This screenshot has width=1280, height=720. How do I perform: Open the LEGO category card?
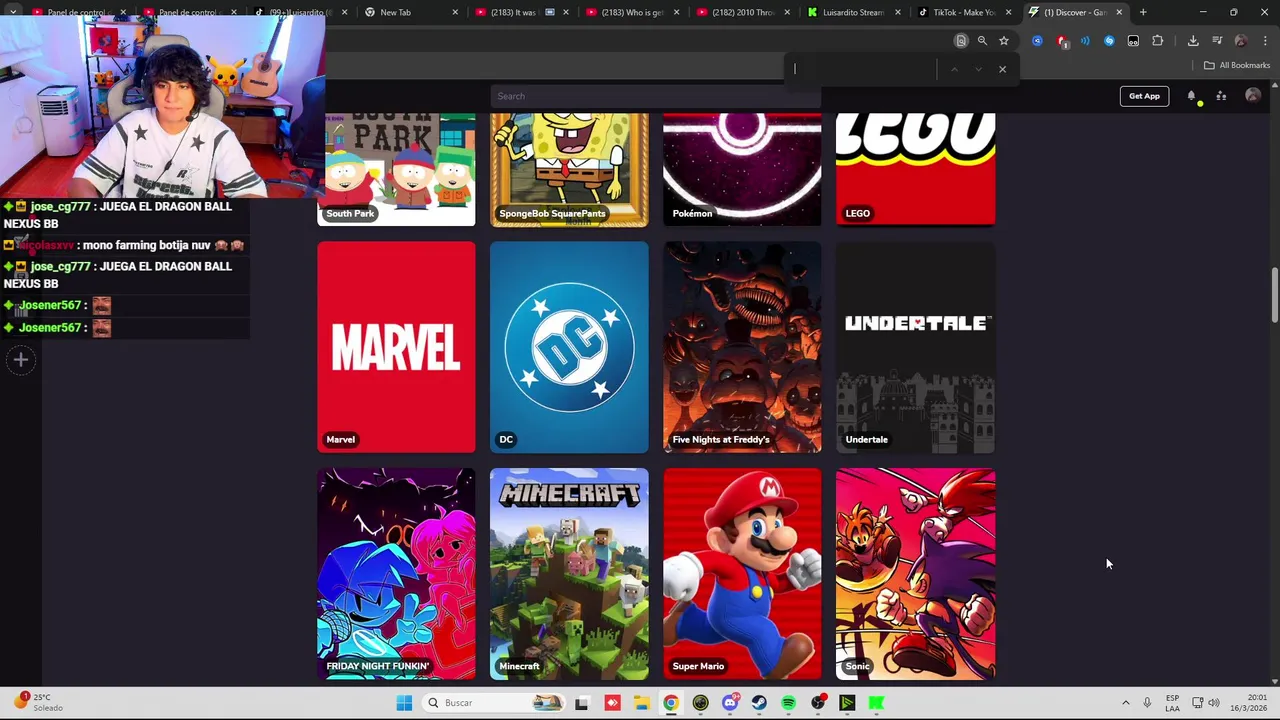(915, 169)
